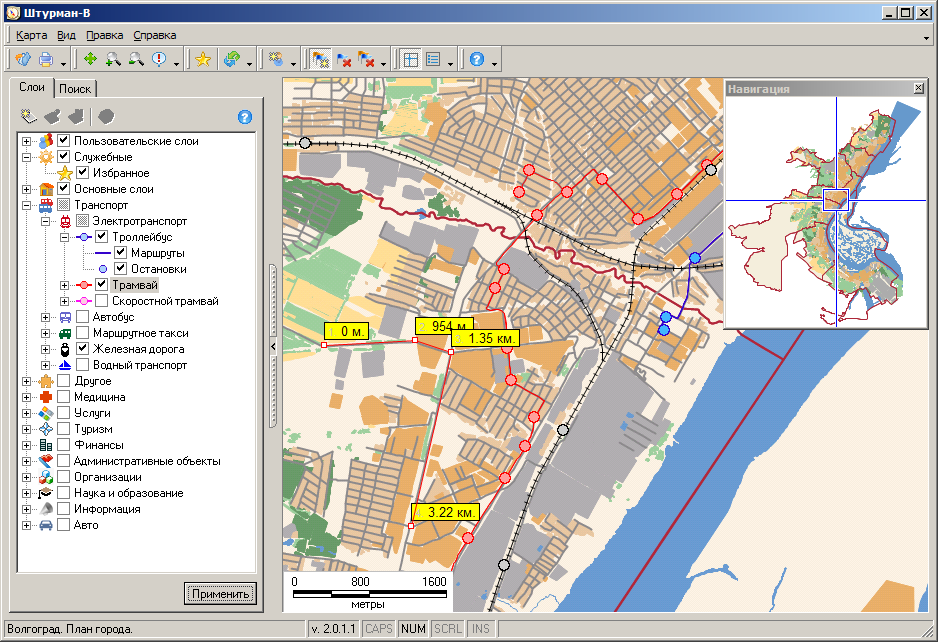This screenshot has height=642, width=938.
Task: Uncheck the Троллейбус checkbox
Action: tap(102, 236)
